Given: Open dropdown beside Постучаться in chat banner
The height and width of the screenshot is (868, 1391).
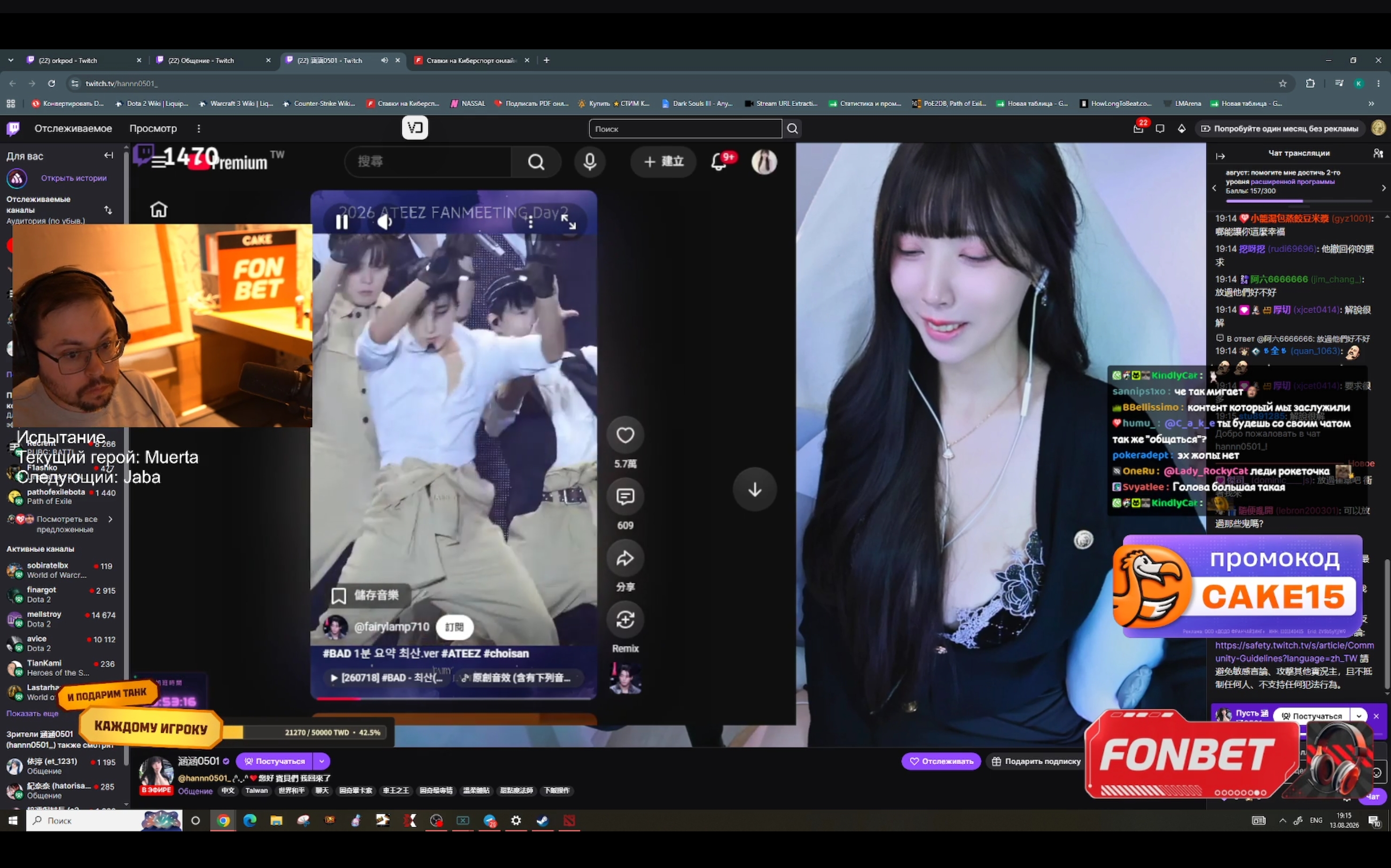Looking at the screenshot, I should (1359, 716).
